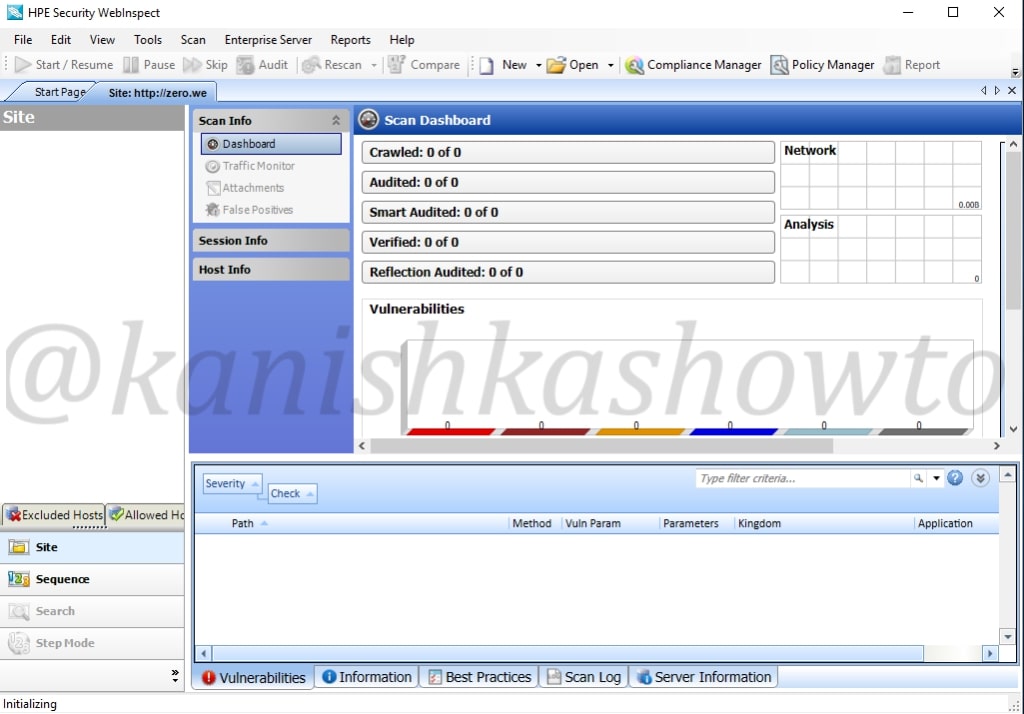Launch Policy Manager
This screenshot has height=714, width=1024.
point(823,65)
